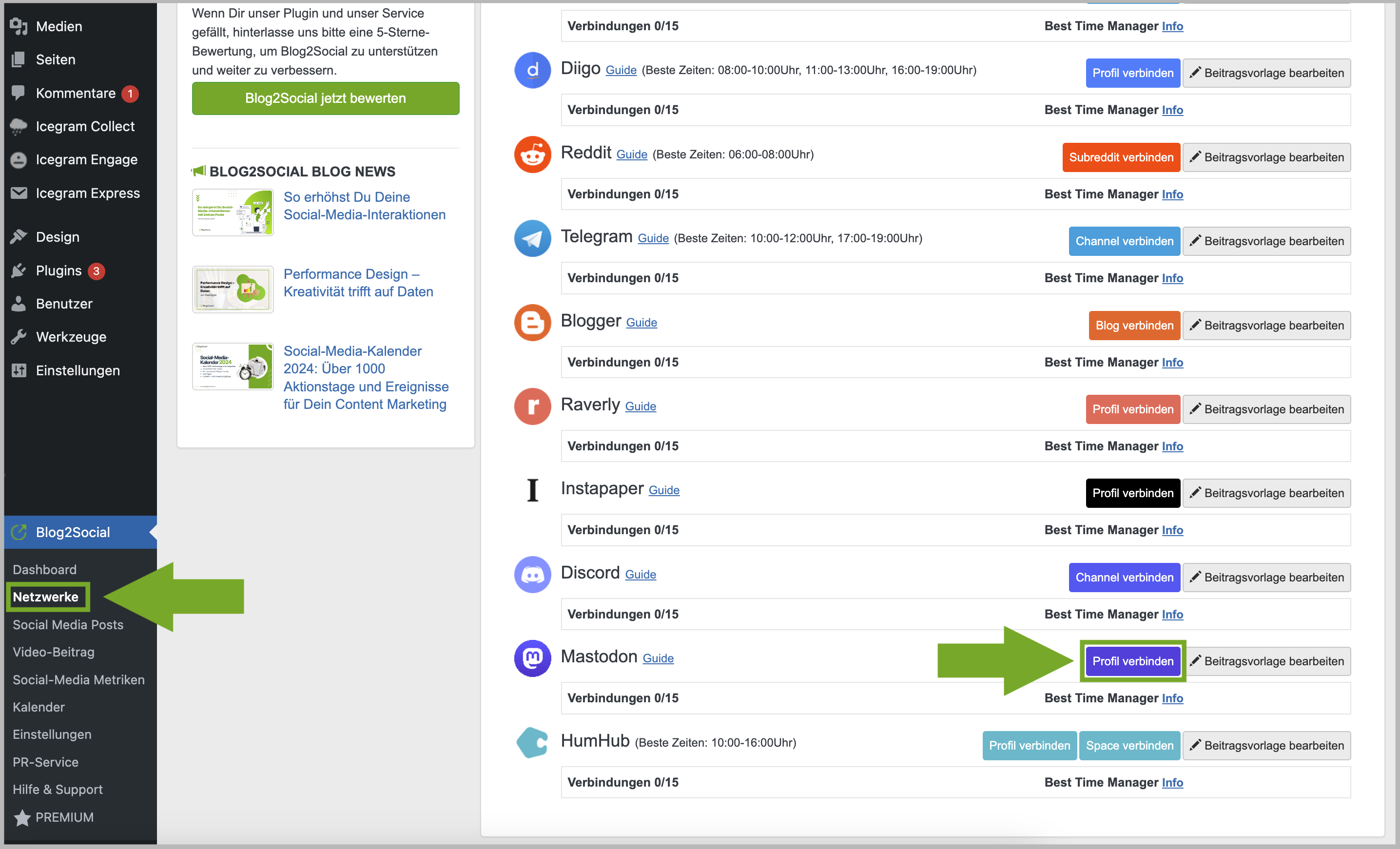Open Video-Beitrag submenu item

click(54, 652)
